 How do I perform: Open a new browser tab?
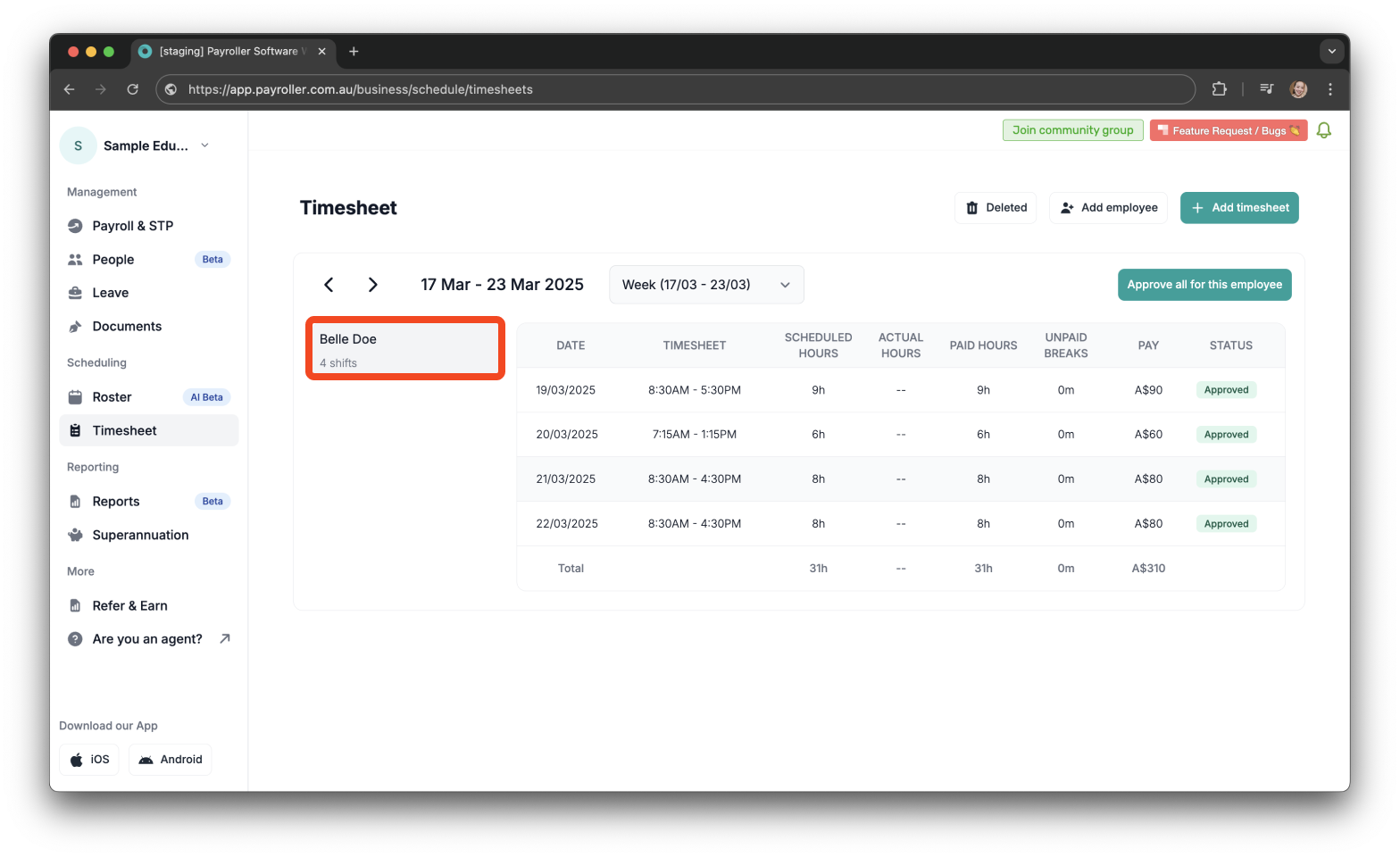pos(354,52)
